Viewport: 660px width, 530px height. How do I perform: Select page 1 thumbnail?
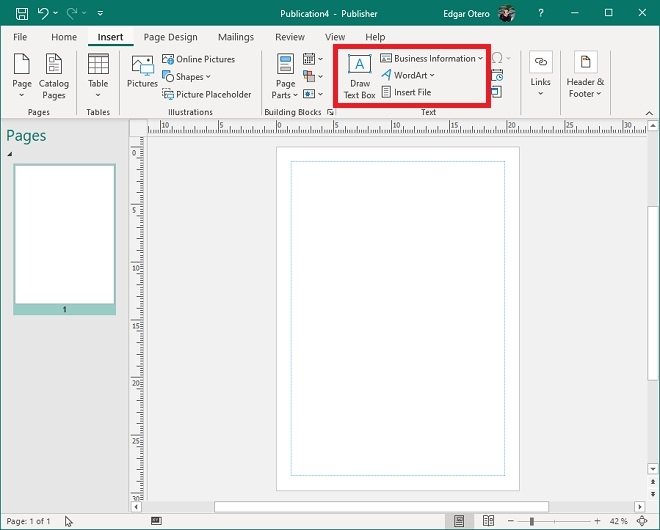64,239
